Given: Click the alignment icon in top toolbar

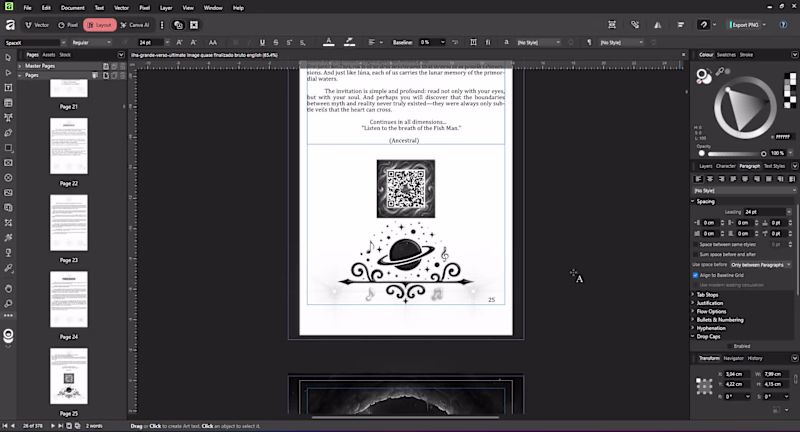Looking at the screenshot, I should (x=681, y=25).
